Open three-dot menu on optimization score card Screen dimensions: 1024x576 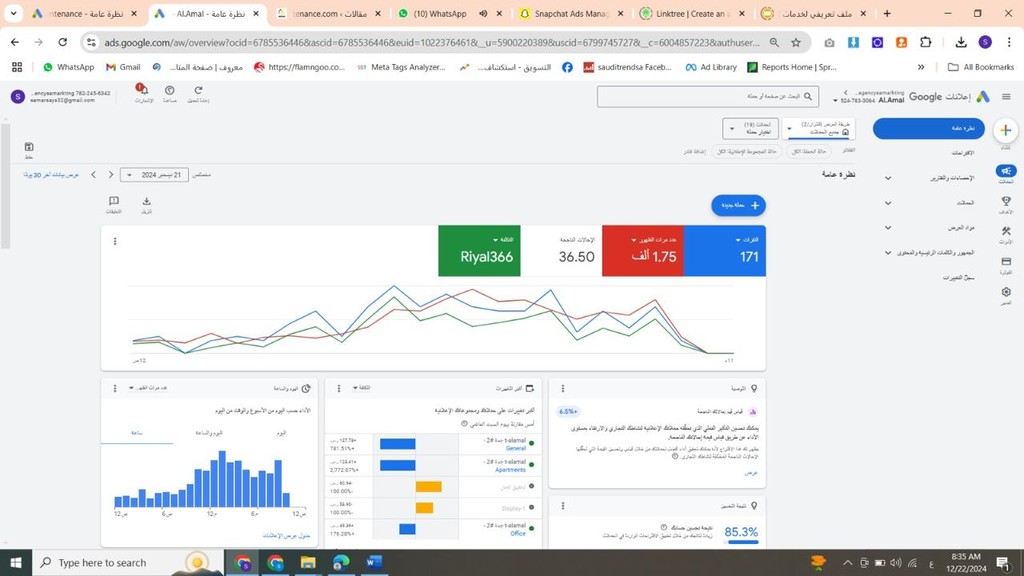(x=563, y=506)
